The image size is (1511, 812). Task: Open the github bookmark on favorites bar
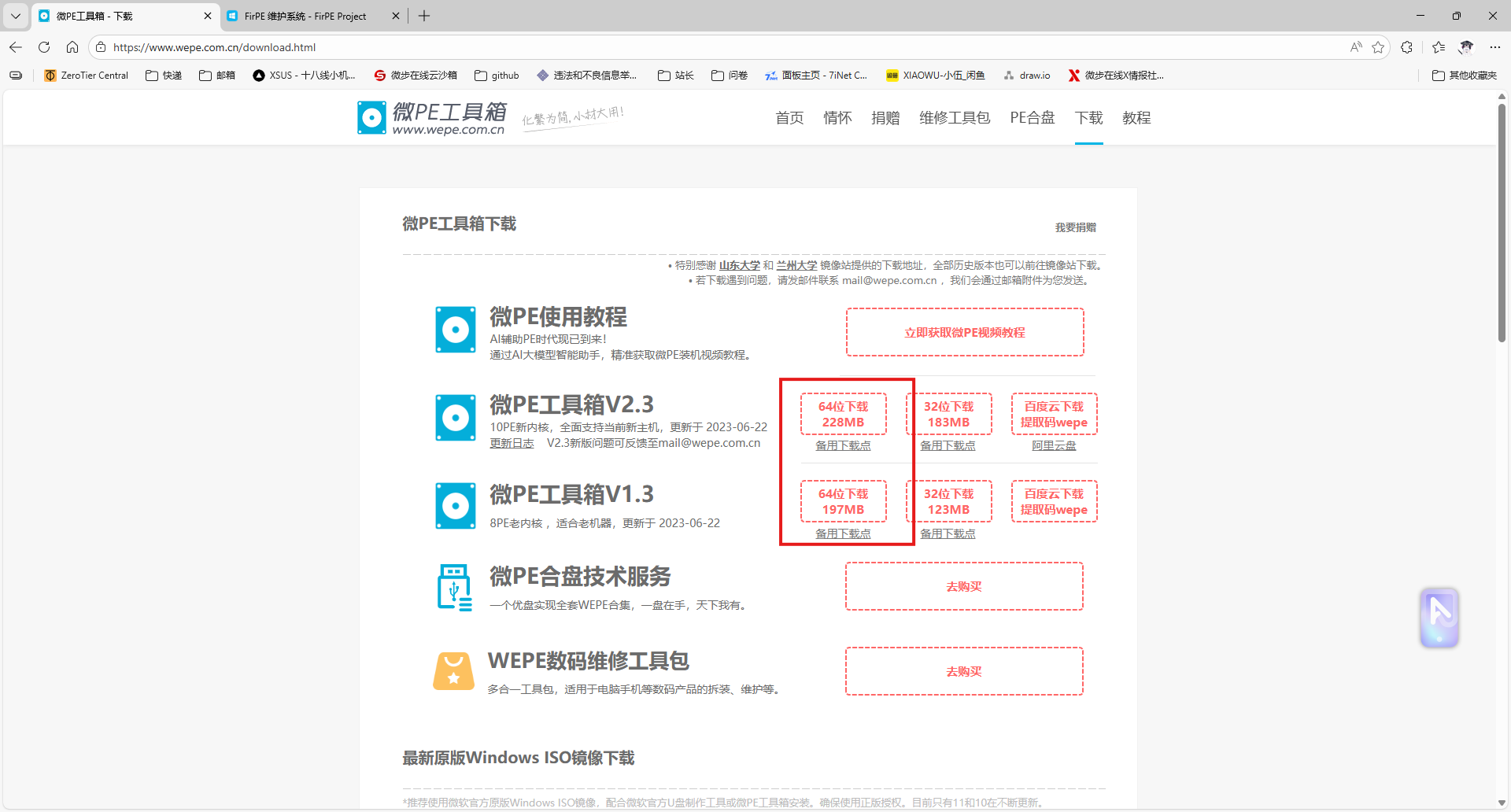(496, 75)
